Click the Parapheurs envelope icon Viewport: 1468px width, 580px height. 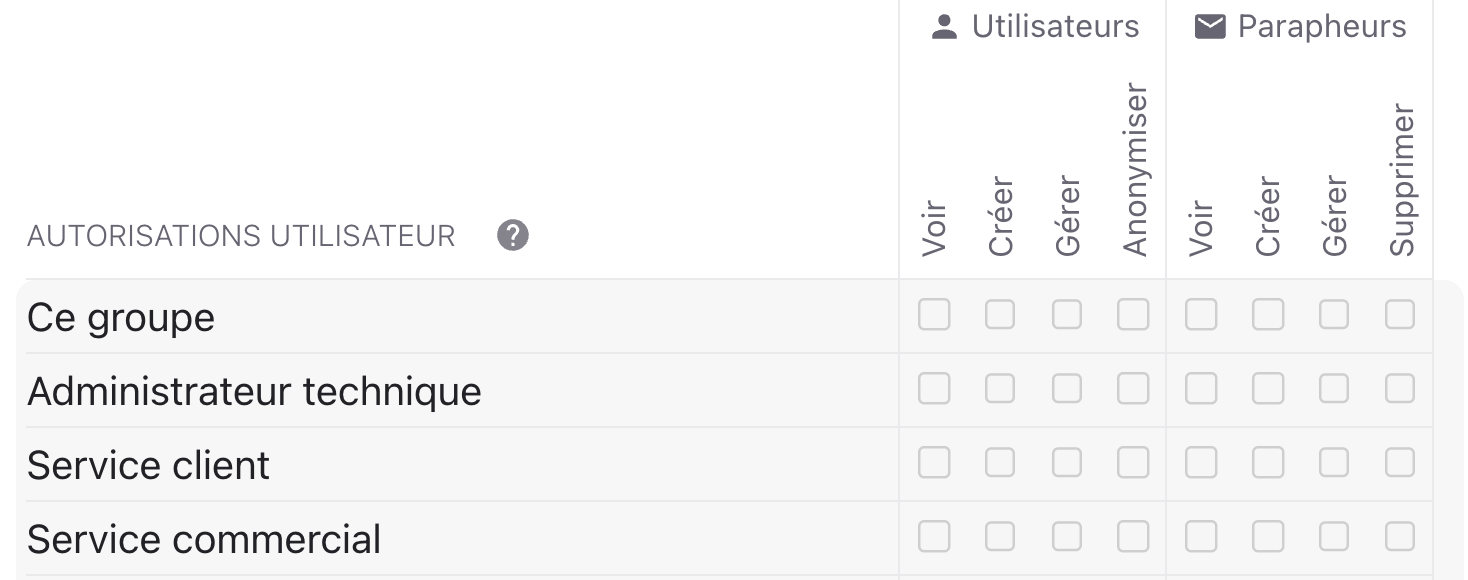coord(1210,27)
